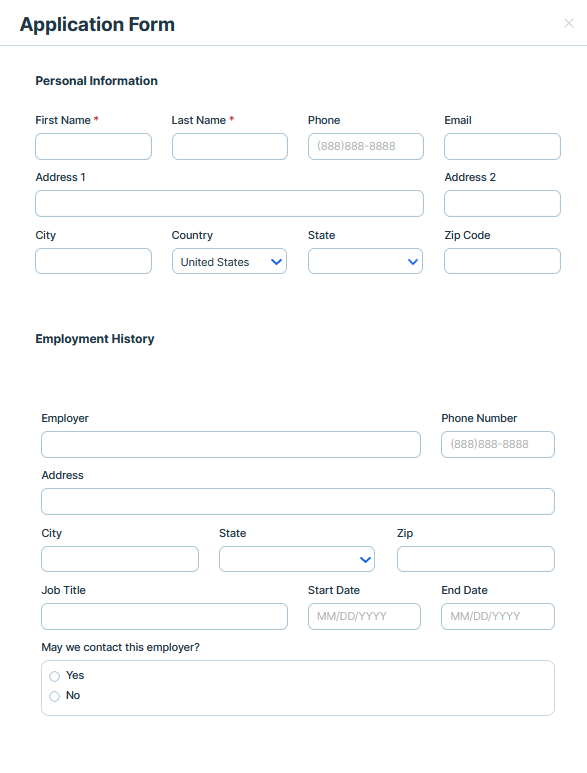Screen dimensions: 587x773
Task: Click the First Name input field
Action: [x=93, y=146]
